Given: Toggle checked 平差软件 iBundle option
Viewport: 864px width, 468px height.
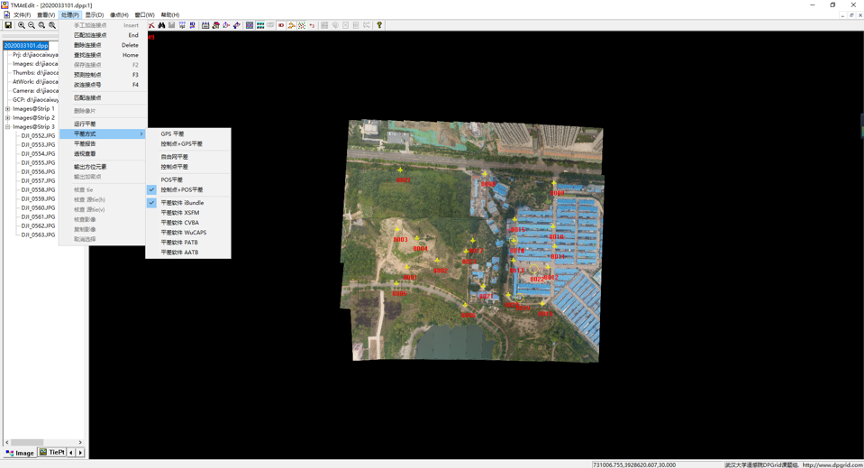Looking at the screenshot, I should (188, 203).
